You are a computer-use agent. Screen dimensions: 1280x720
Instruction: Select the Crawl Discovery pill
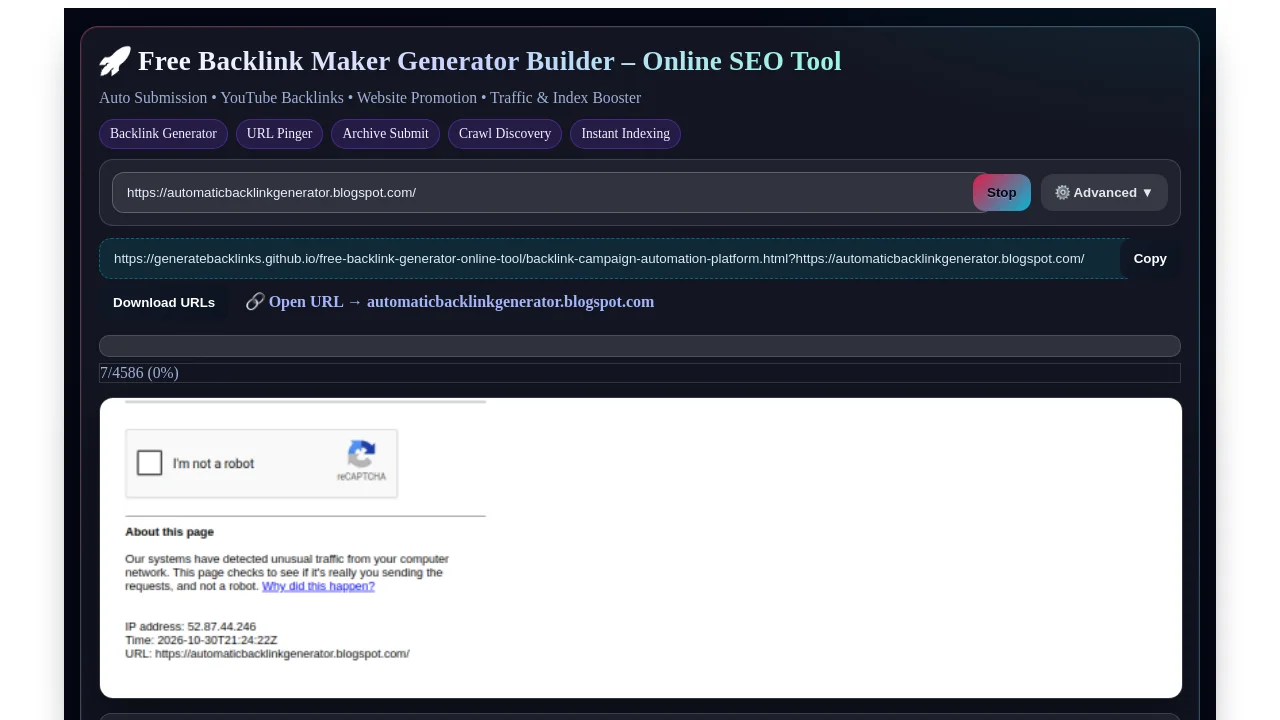tap(505, 134)
